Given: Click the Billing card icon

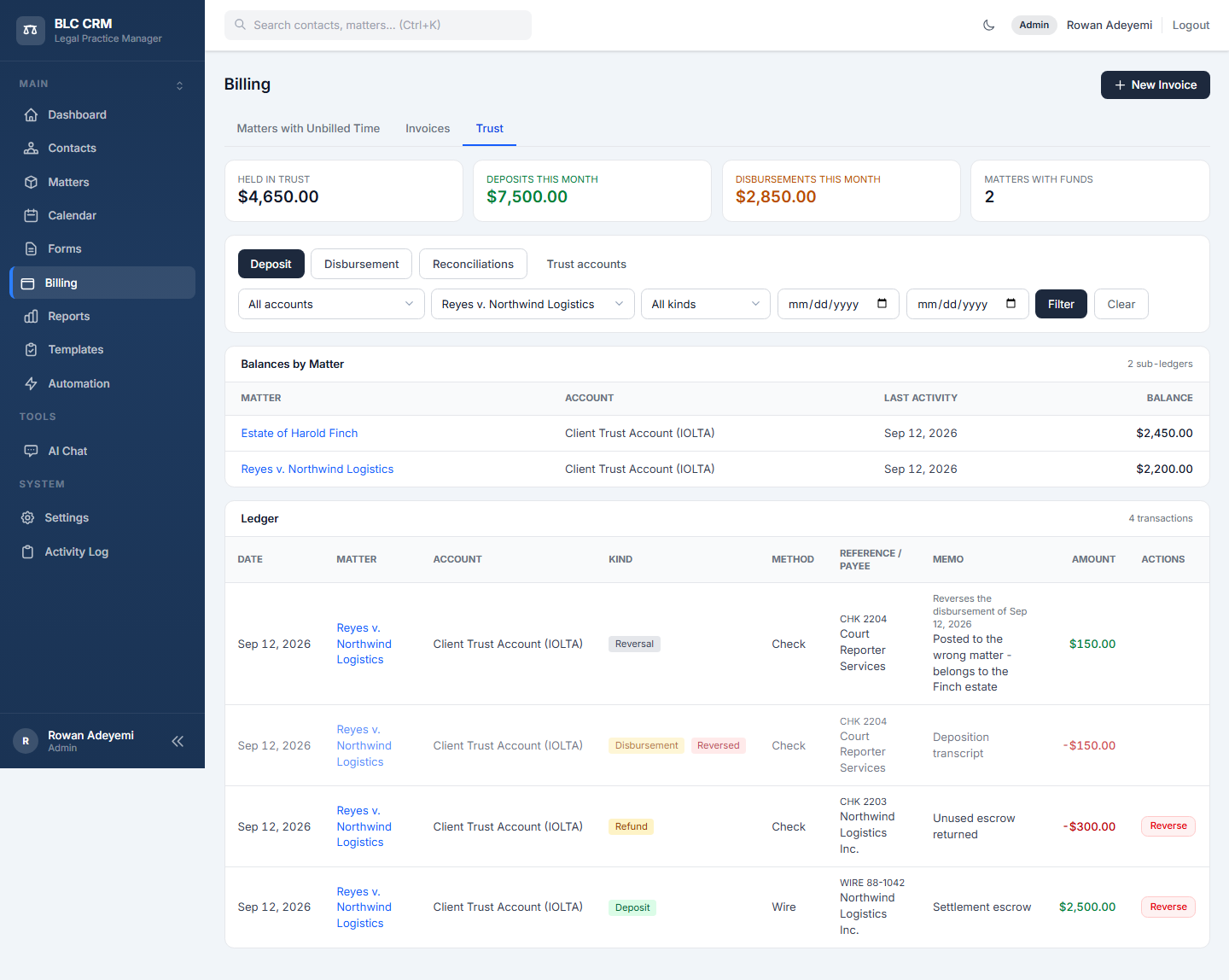Looking at the screenshot, I should click(x=28, y=283).
